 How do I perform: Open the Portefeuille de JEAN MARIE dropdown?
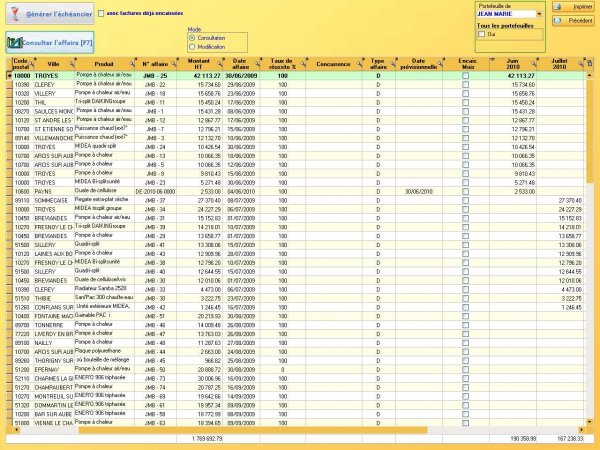(x=539, y=14)
